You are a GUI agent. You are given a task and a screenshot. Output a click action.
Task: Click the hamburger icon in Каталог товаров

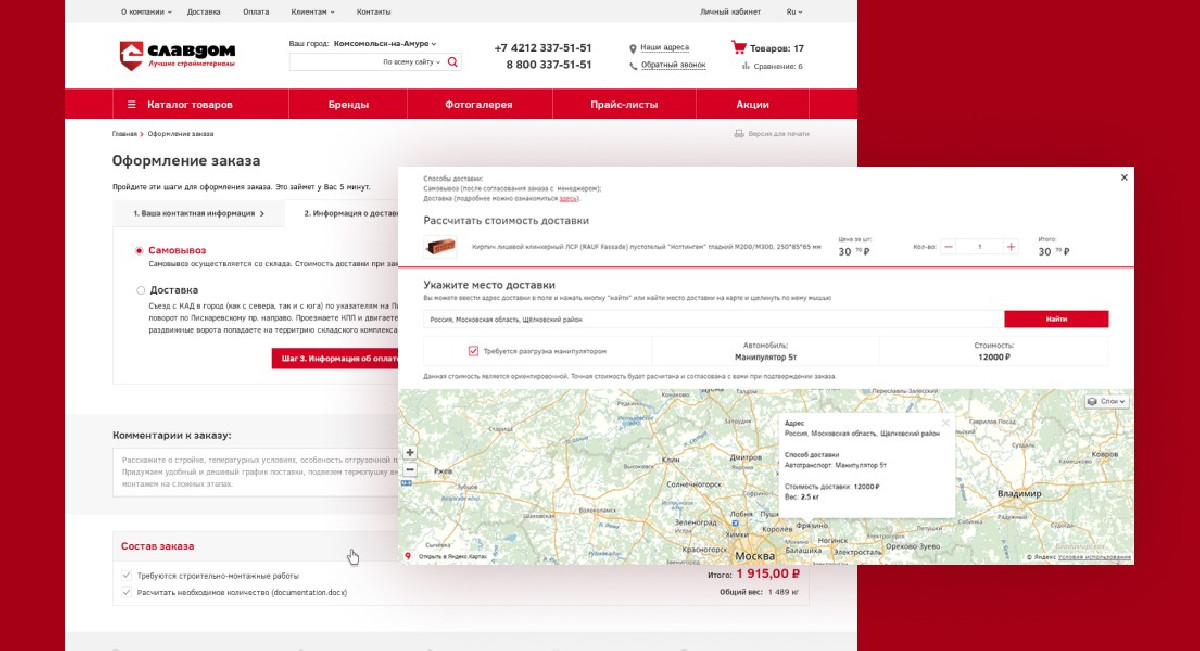coord(131,105)
